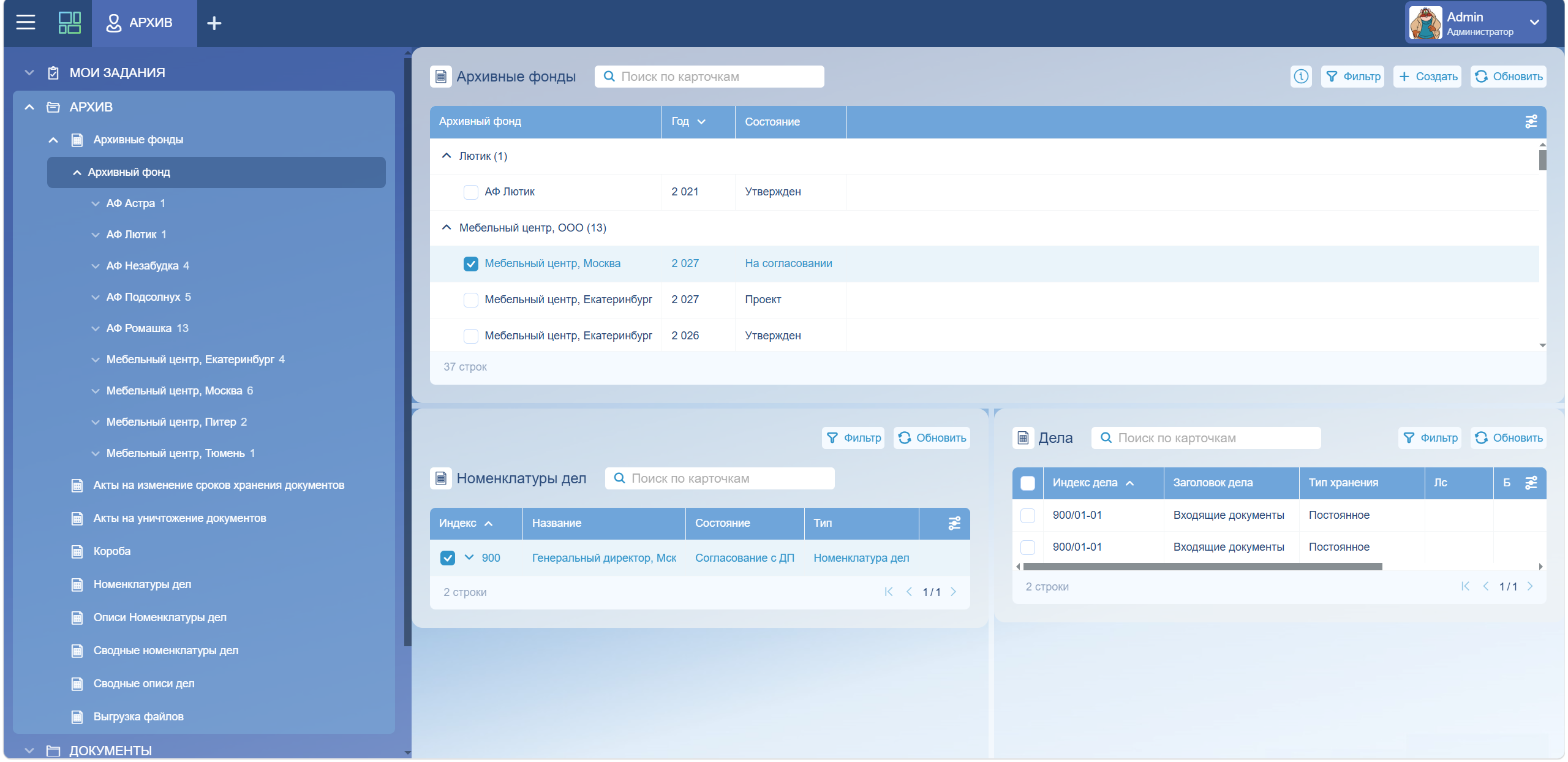Collapse the Архивный фонд tree node

(x=77, y=173)
